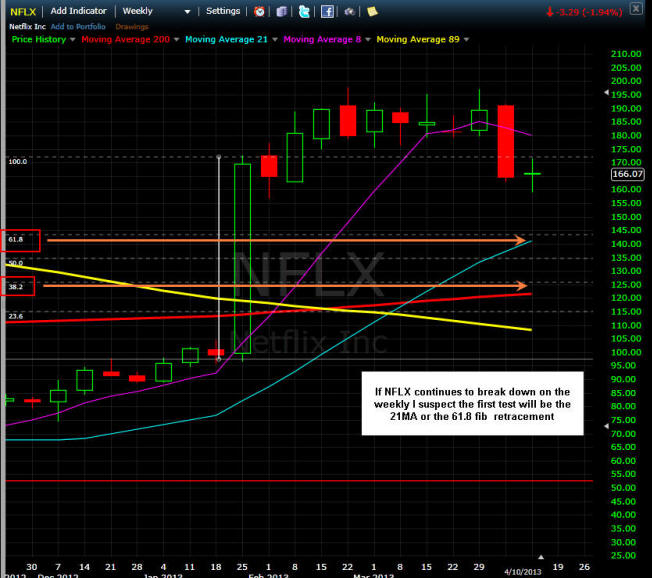This screenshot has width=652, height=578.
Task: Click the Moving Average 21 label
Action: pyautogui.click(x=226, y=40)
